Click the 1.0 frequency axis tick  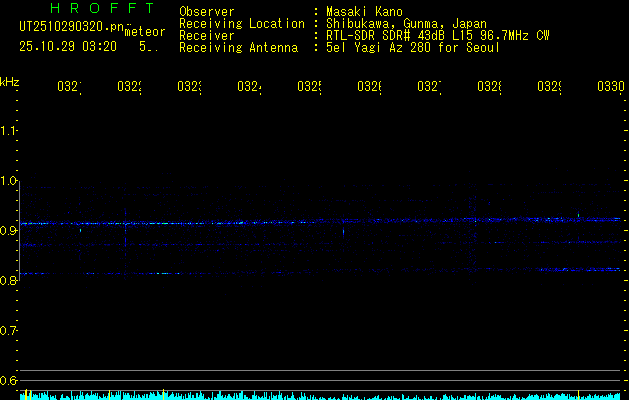[9, 181]
